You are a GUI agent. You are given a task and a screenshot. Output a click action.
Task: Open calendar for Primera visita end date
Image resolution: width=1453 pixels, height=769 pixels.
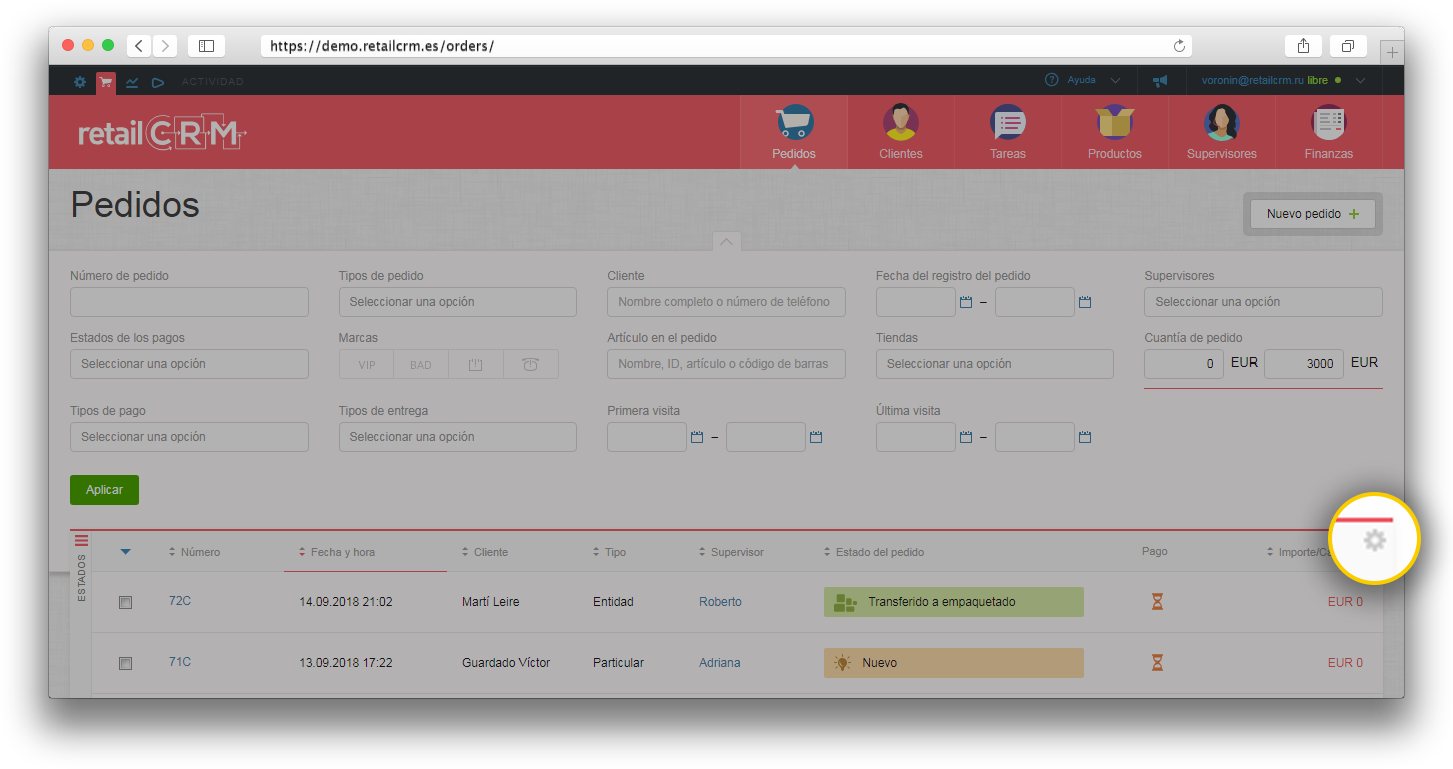tap(816, 437)
